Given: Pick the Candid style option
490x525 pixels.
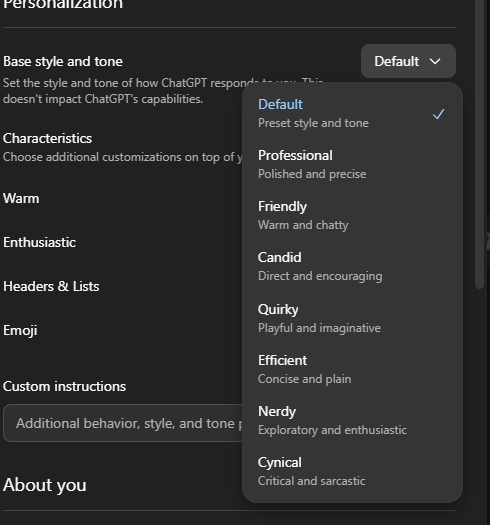Looking at the screenshot, I should [x=352, y=267].
